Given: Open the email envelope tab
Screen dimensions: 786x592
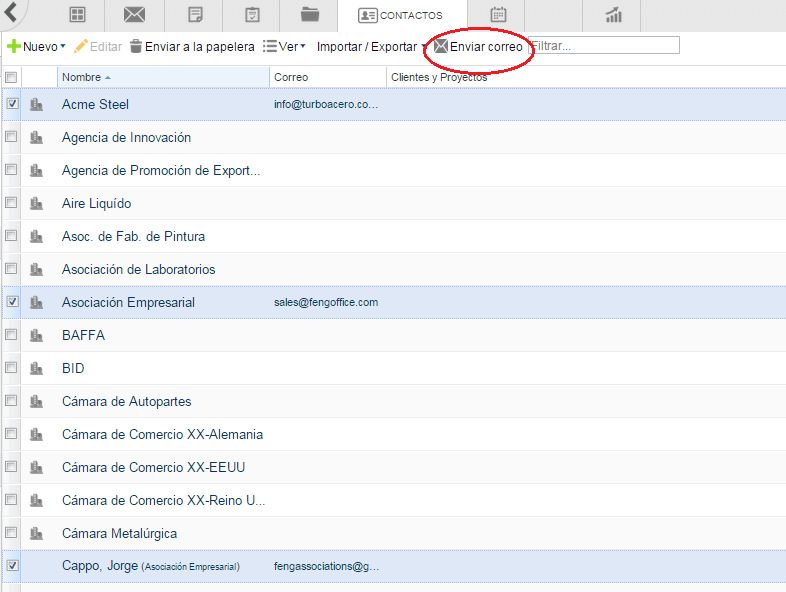Looking at the screenshot, I should click(134, 15).
